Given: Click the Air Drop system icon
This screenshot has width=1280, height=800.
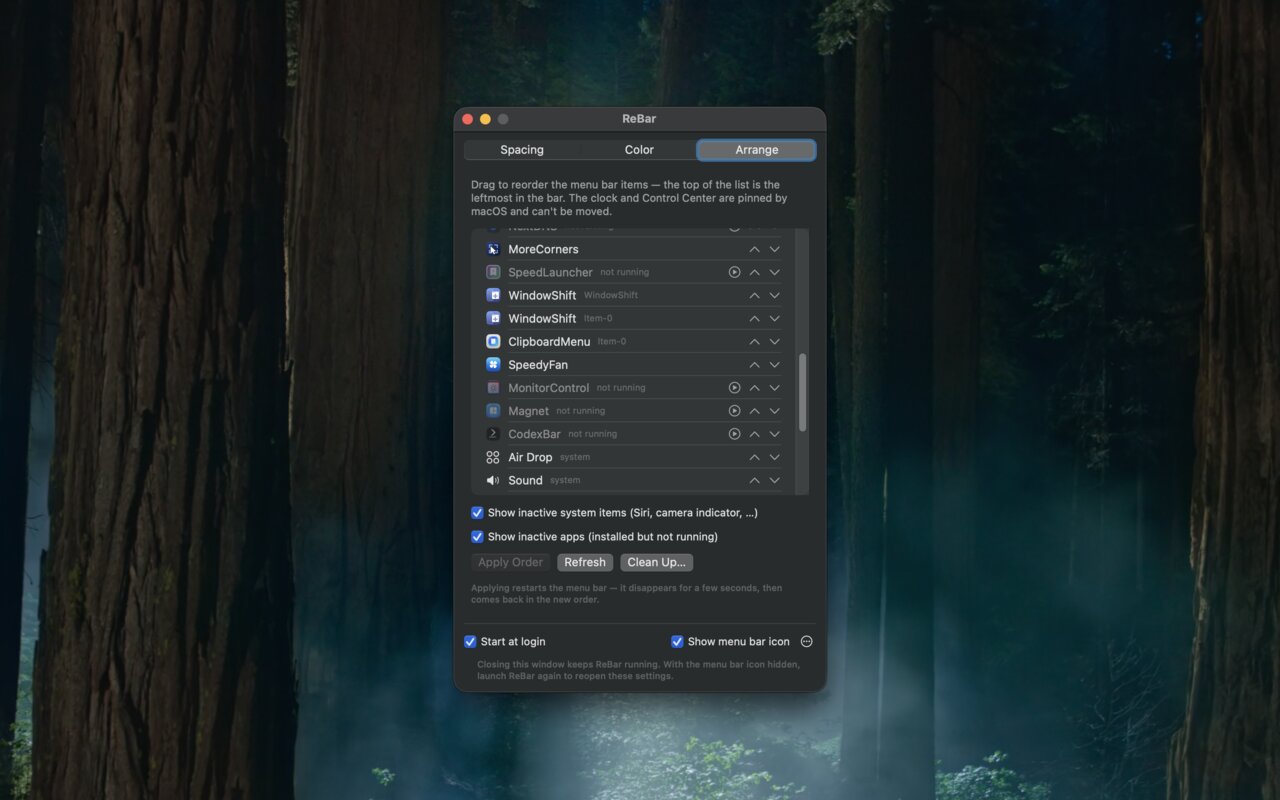Looking at the screenshot, I should (493, 457).
